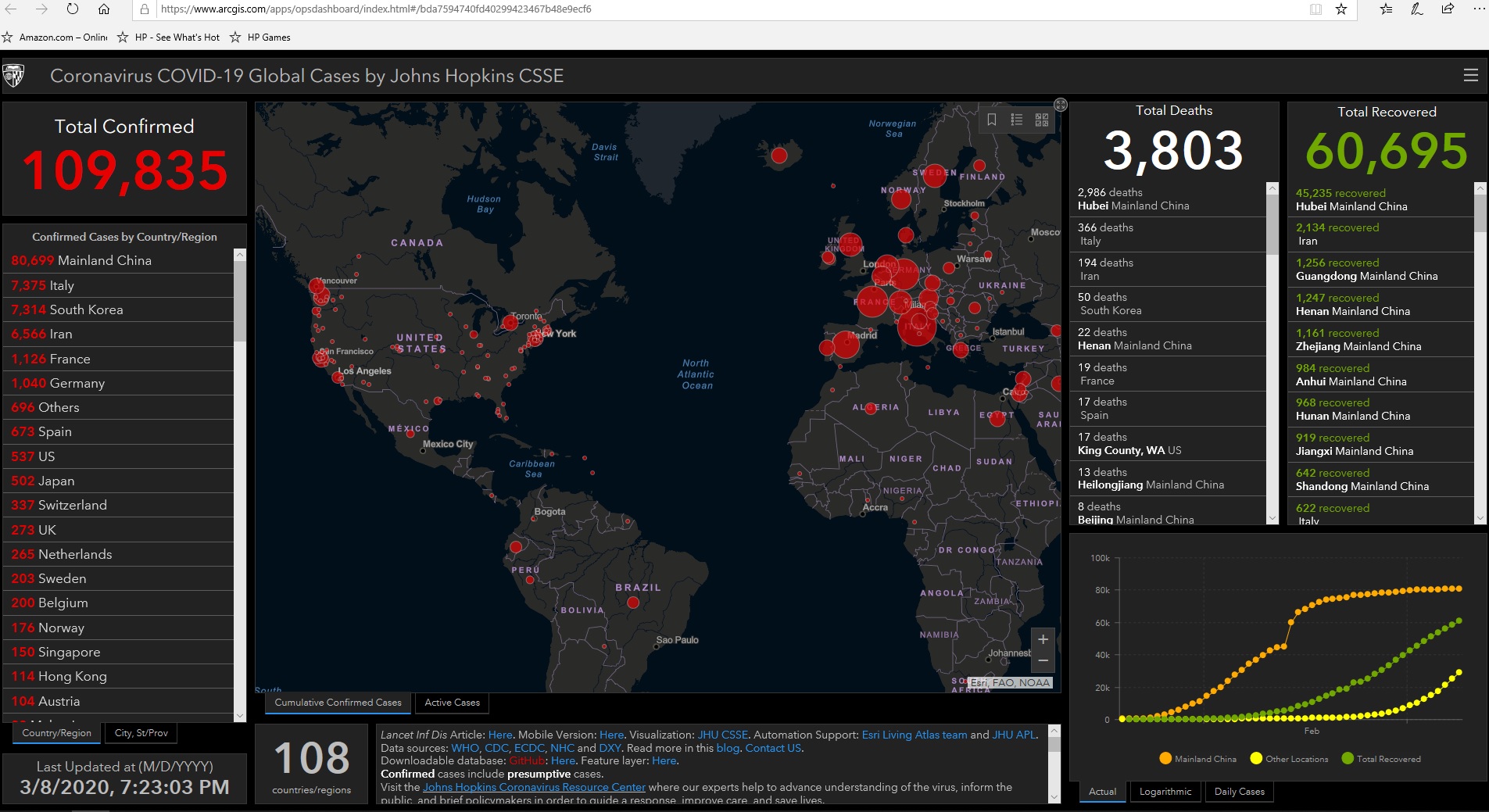
Task: Go to browser home page
Action: click(x=103, y=9)
